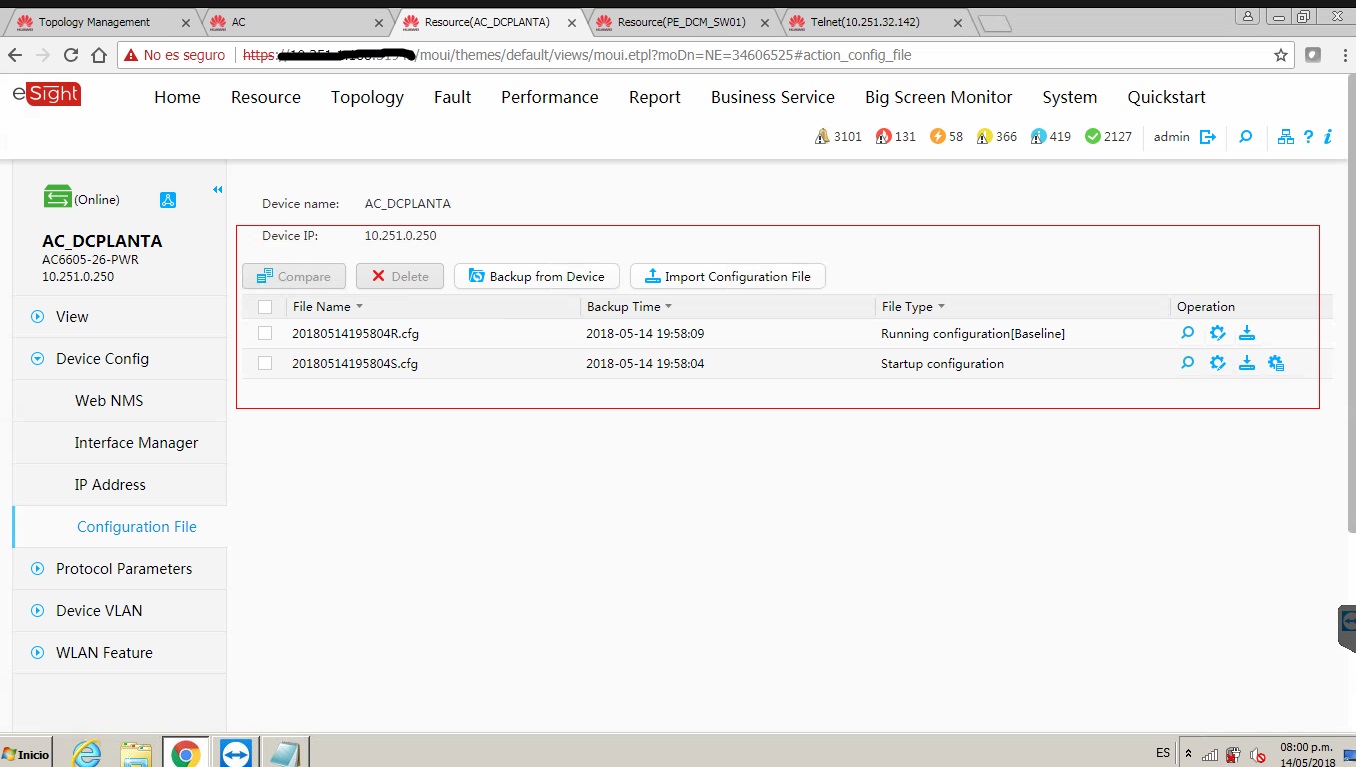Open Internet Explorer from the taskbar

[x=88, y=753]
